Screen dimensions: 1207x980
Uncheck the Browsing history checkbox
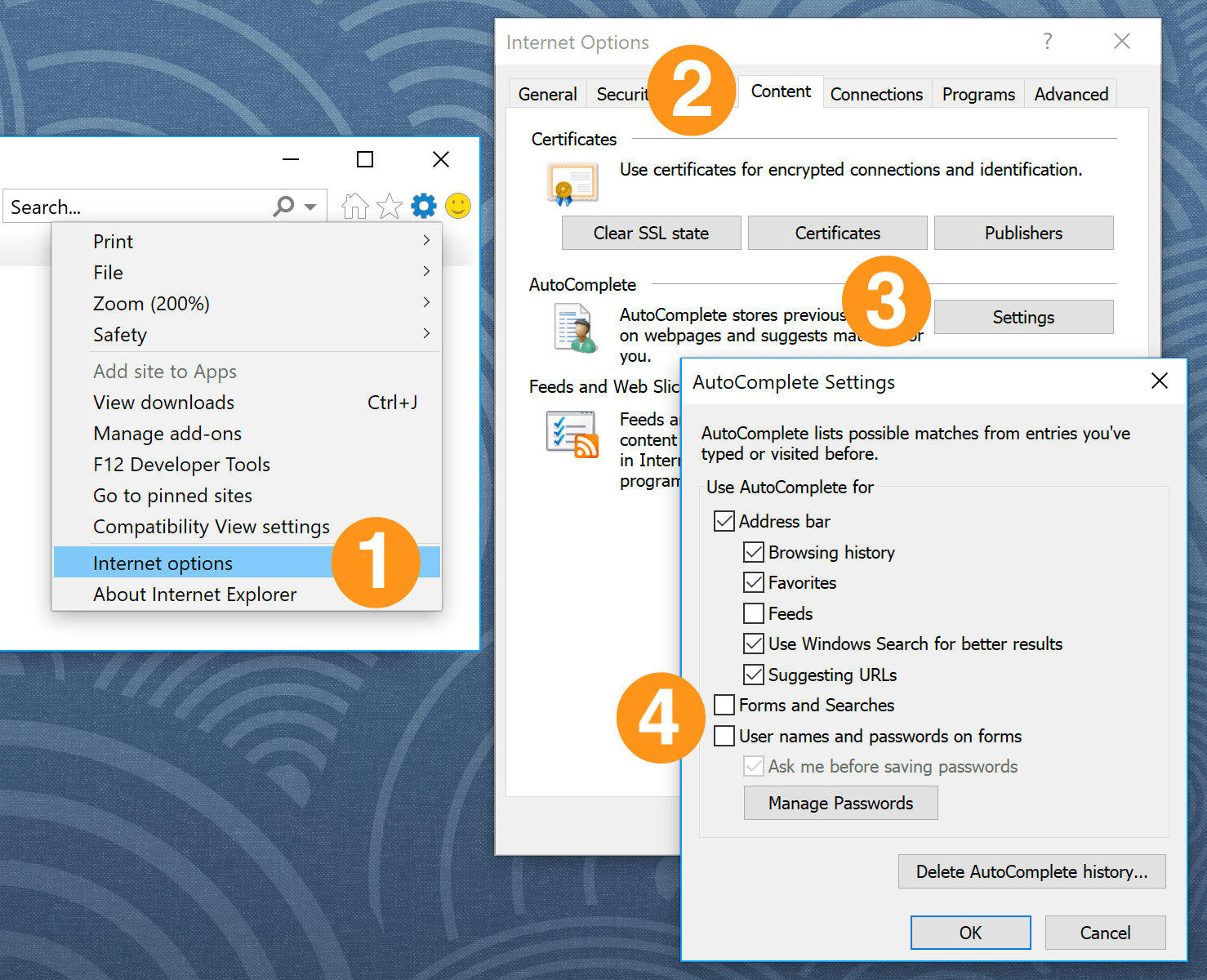click(754, 552)
